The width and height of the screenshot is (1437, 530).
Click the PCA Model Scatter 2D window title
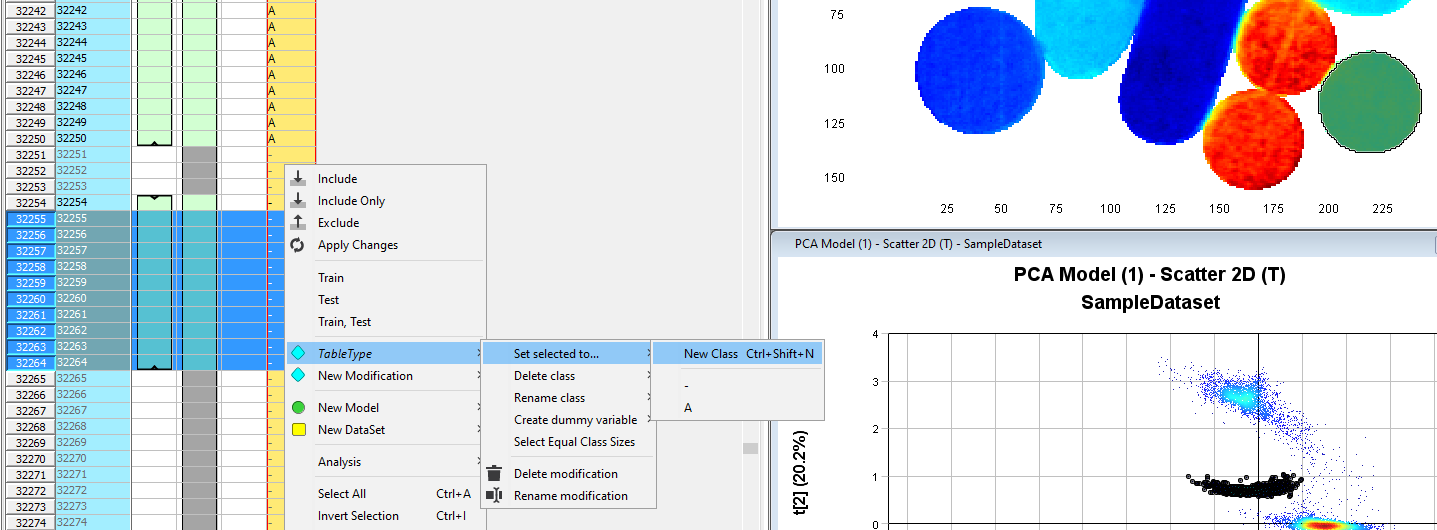coord(918,243)
